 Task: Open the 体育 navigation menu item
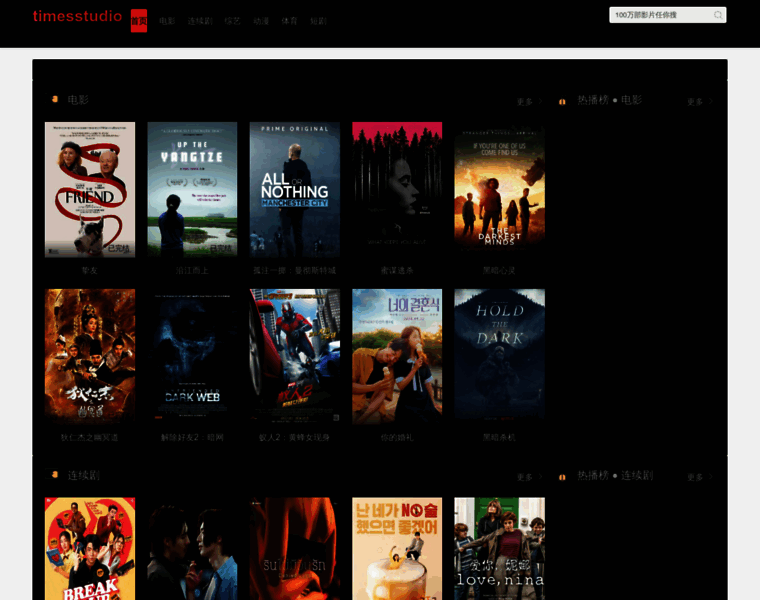[x=289, y=21]
